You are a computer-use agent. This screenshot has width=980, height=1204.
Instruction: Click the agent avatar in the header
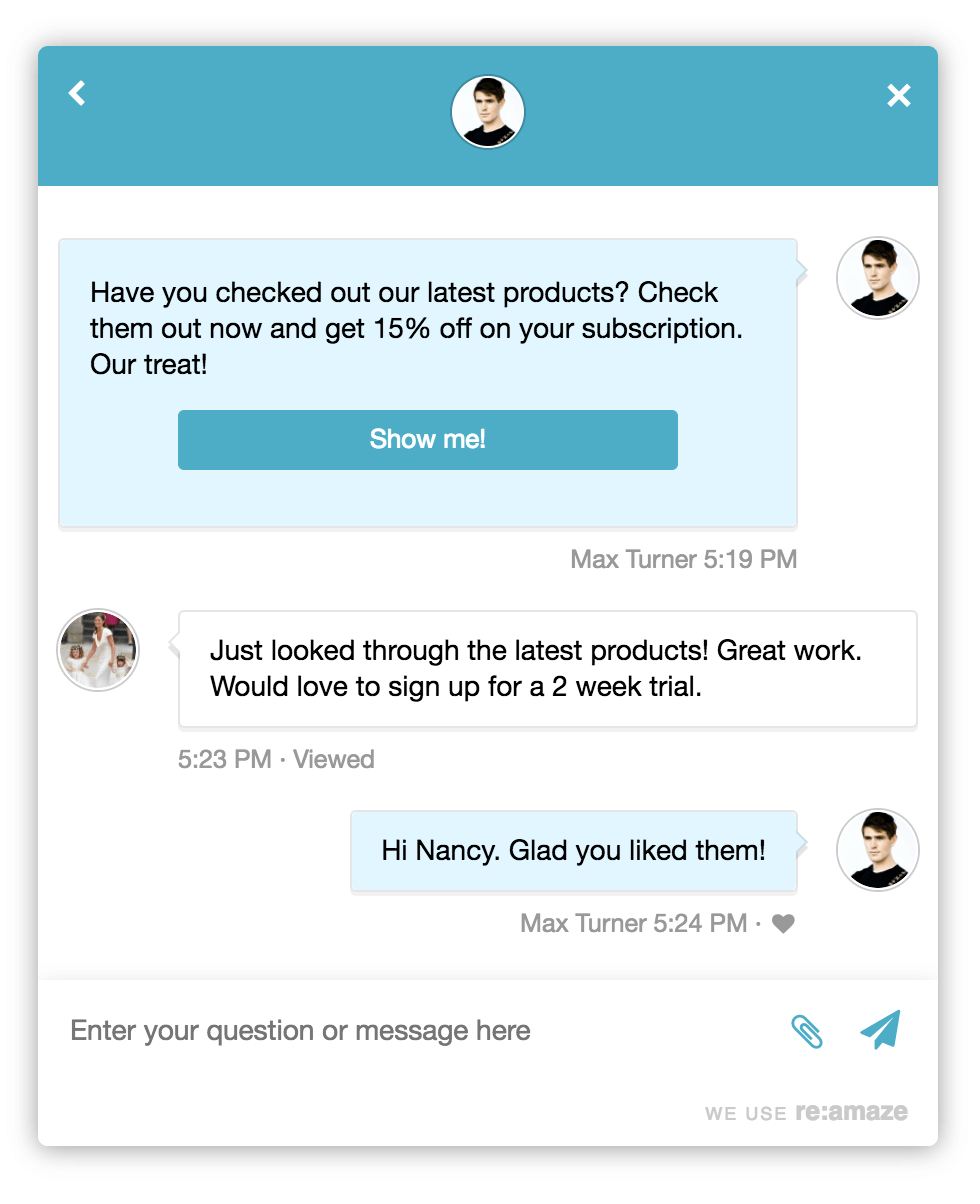[x=488, y=112]
